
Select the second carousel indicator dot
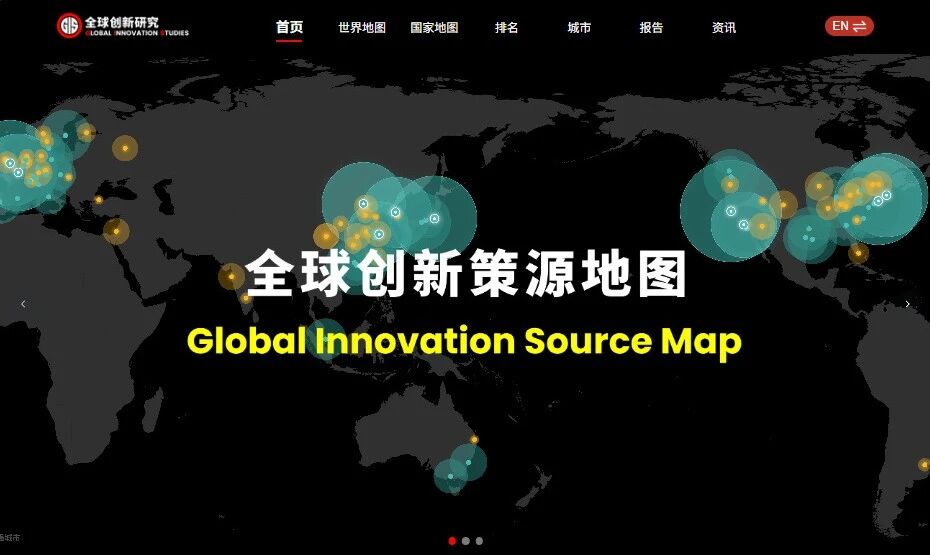coord(466,541)
